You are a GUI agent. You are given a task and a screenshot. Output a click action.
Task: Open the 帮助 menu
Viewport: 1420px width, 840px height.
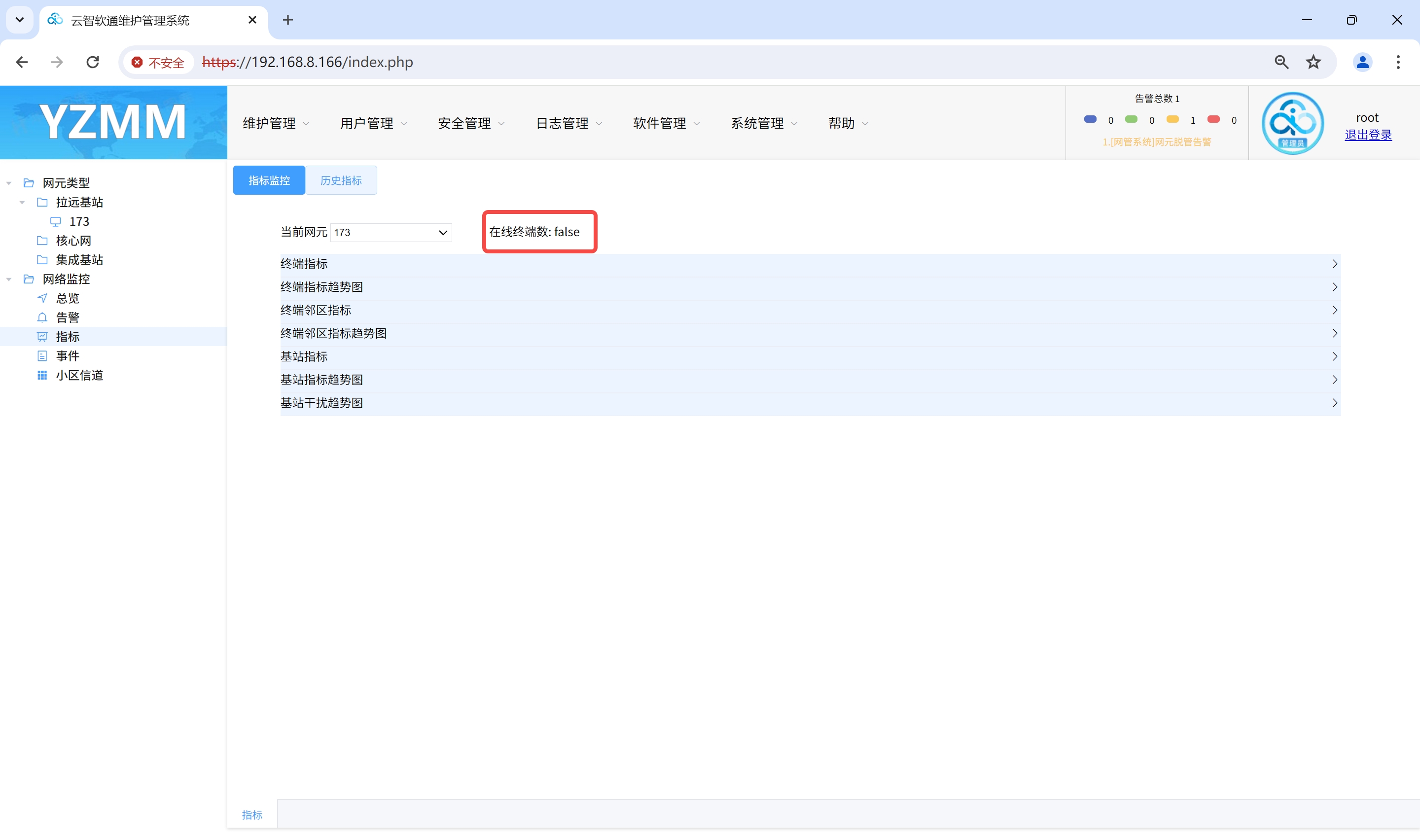pos(848,123)
